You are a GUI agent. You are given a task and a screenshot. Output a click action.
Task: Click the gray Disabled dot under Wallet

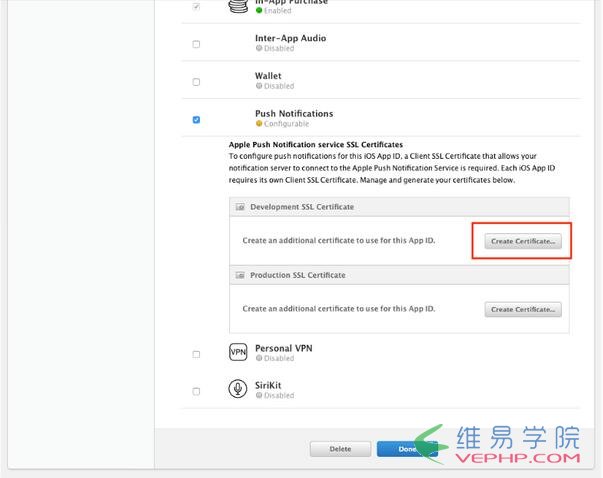tap(259, 86)
